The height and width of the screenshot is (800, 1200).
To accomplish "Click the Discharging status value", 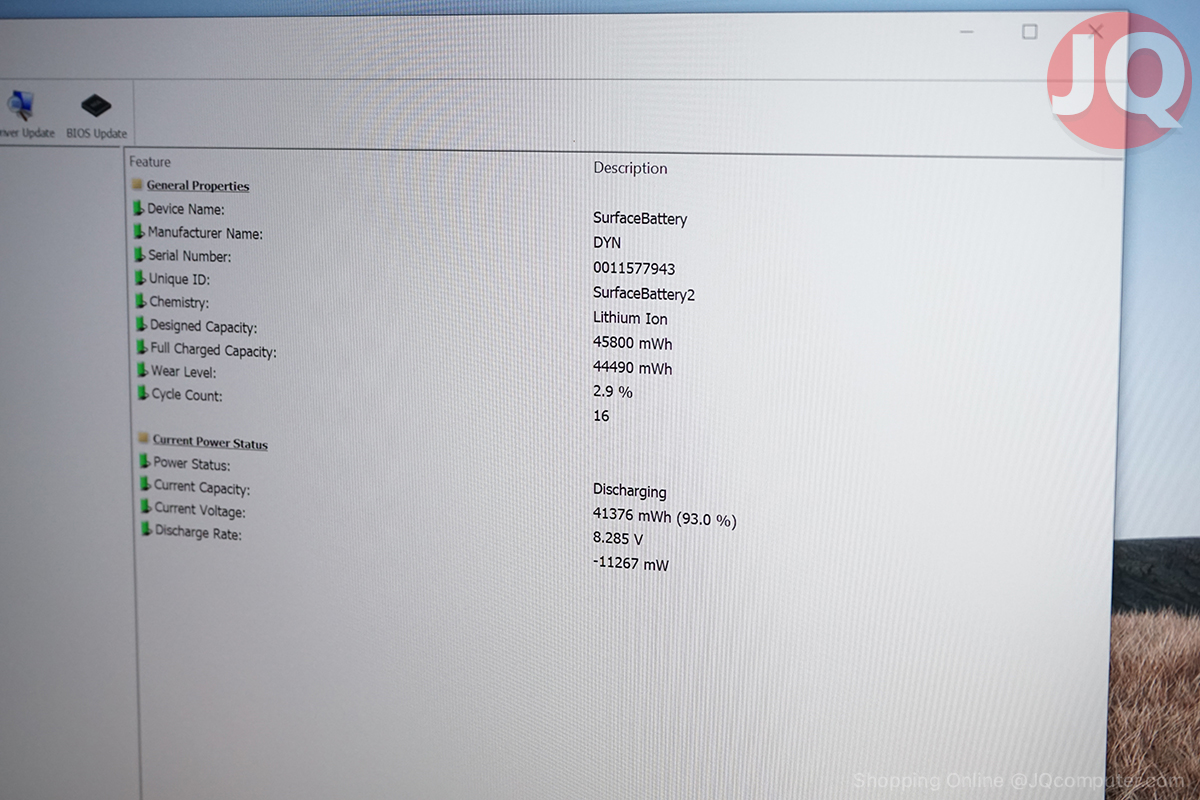I will point(630,492).
